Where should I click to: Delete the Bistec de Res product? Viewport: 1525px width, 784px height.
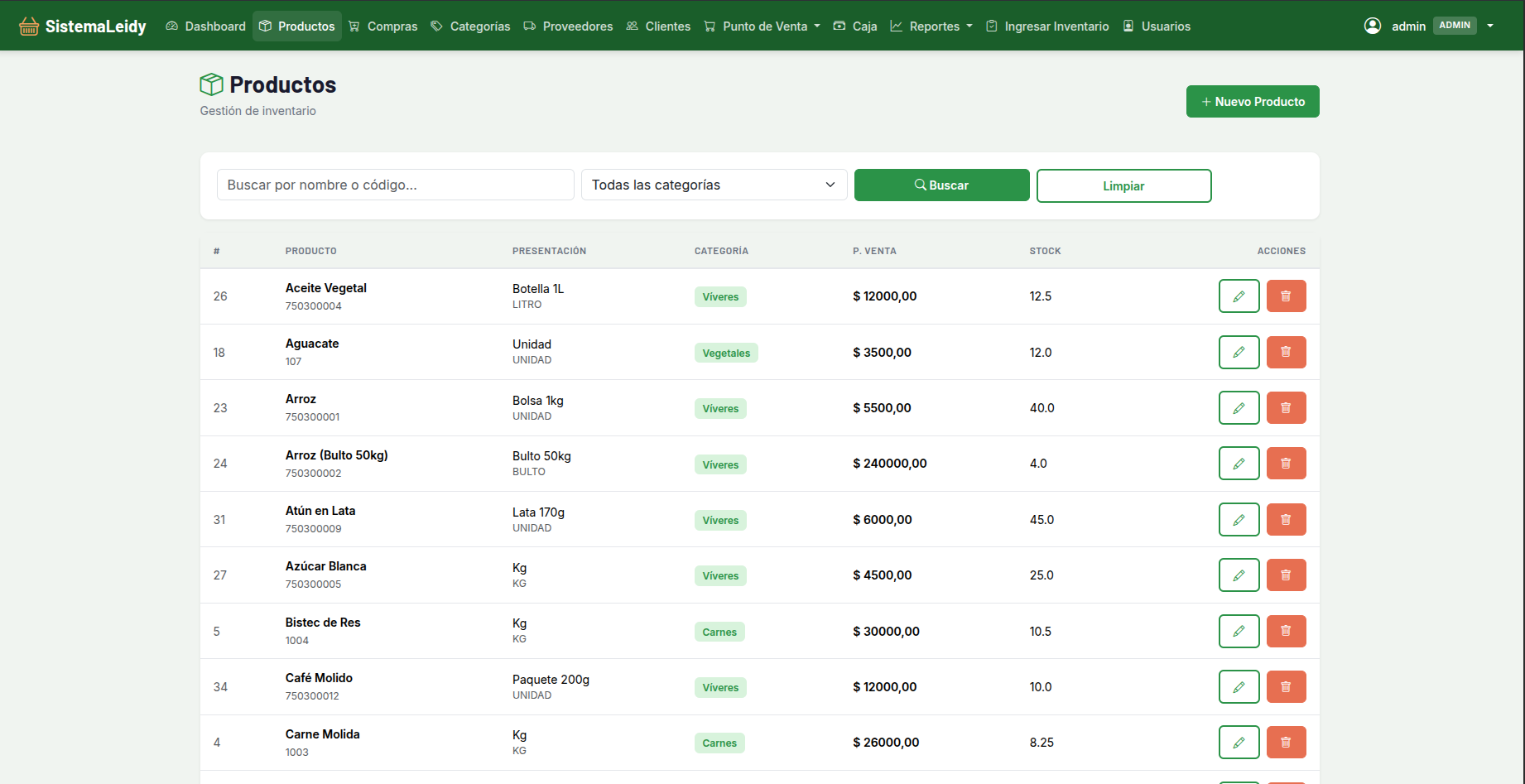pyautogui.click(x=1286, y=631)
